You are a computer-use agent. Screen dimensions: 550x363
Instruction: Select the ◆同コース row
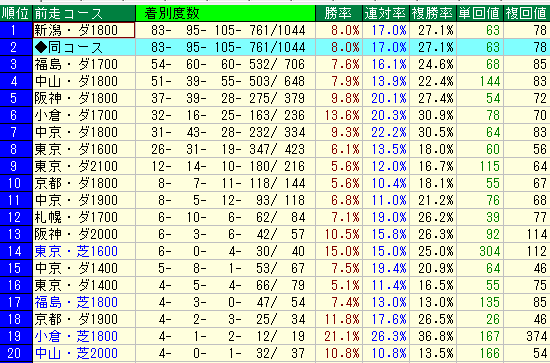click(275, 47)
